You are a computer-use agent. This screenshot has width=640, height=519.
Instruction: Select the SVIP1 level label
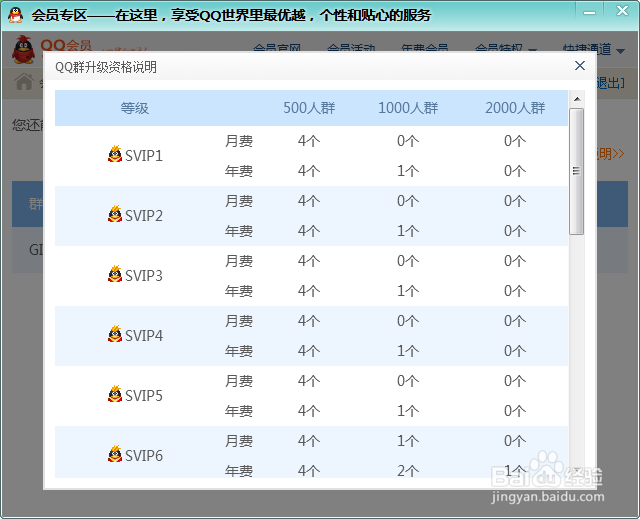(x=144, y=155)
